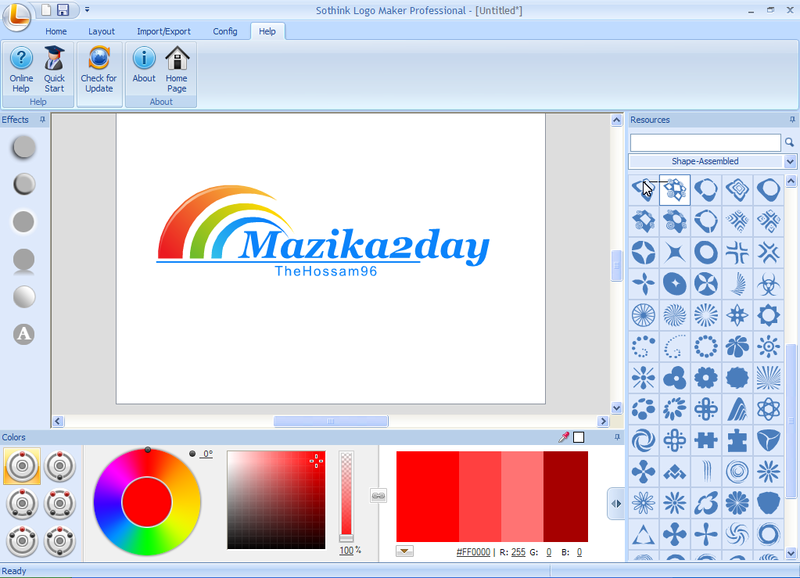Apply the third glow effect circle
800x578 pixels.
[x=23, y=222]
